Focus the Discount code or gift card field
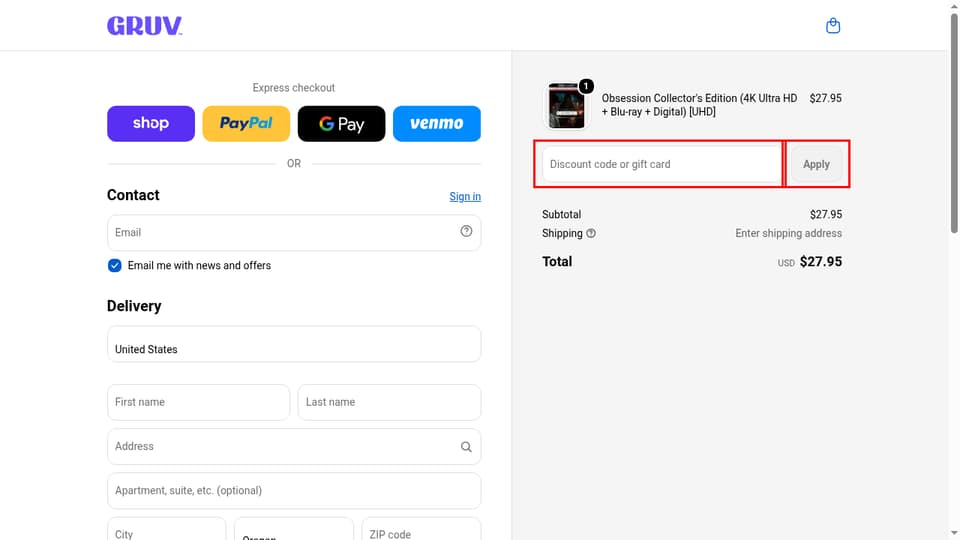 pos(662,164)
